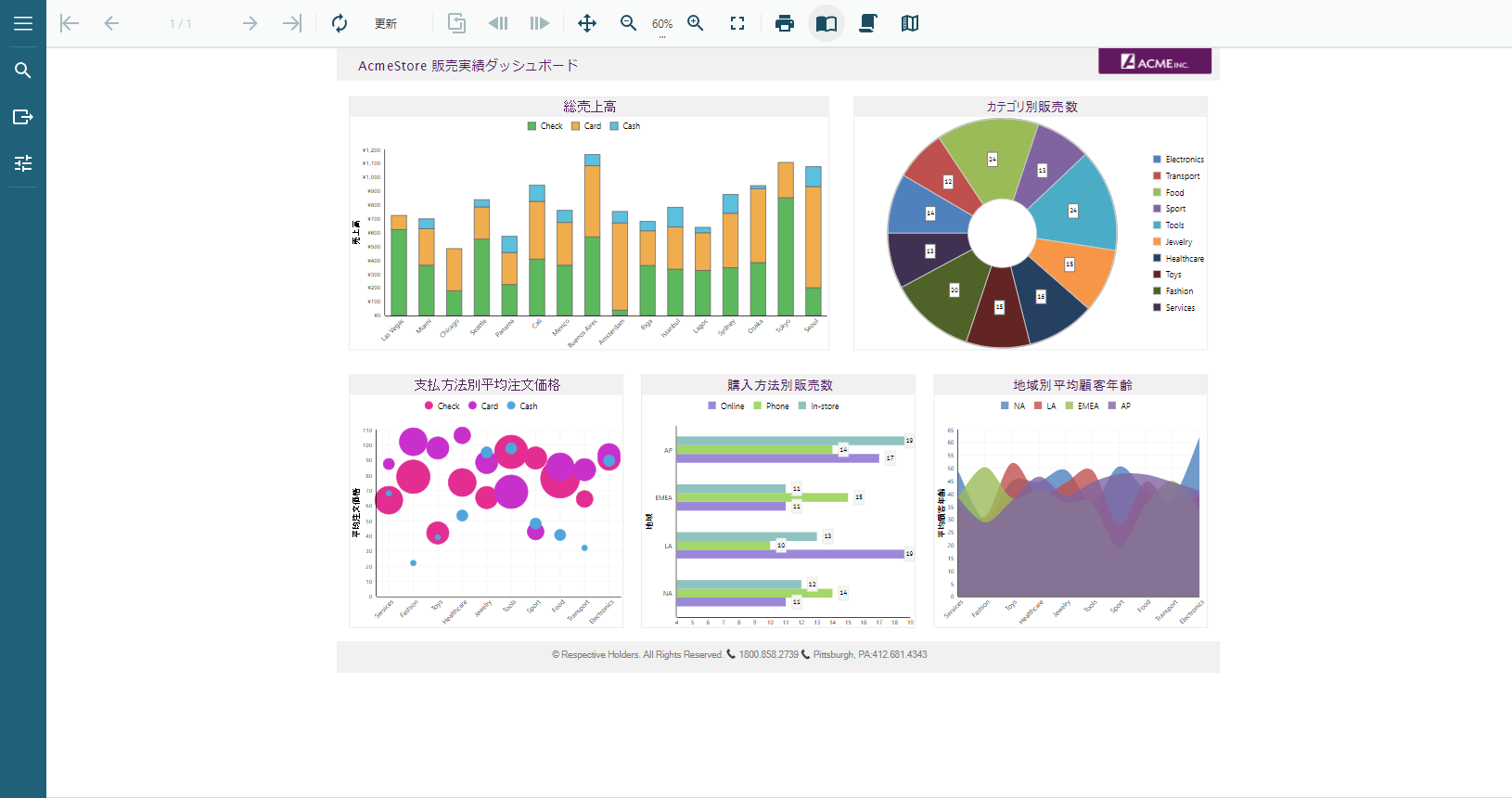Click Phone in purchase method legend
Viewport: 1512px width, 798px height.
coord(777,406)
